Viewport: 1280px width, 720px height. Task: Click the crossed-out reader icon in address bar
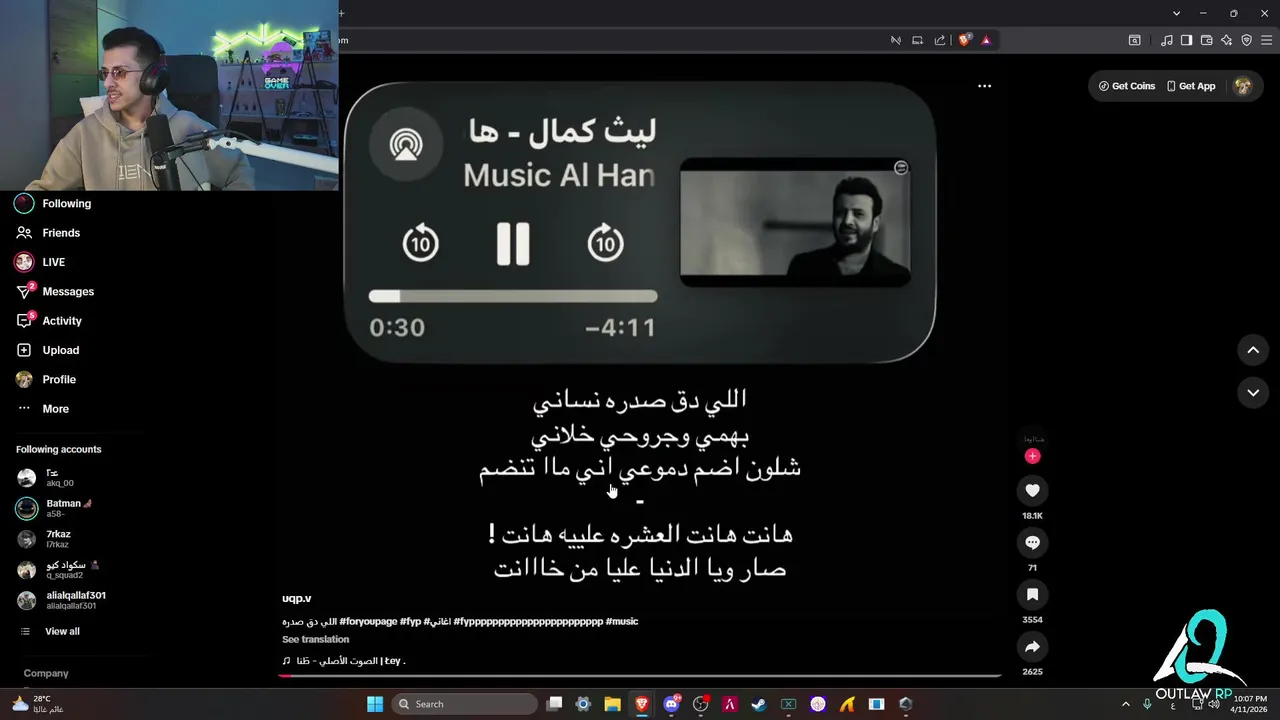tap(895, 40)
